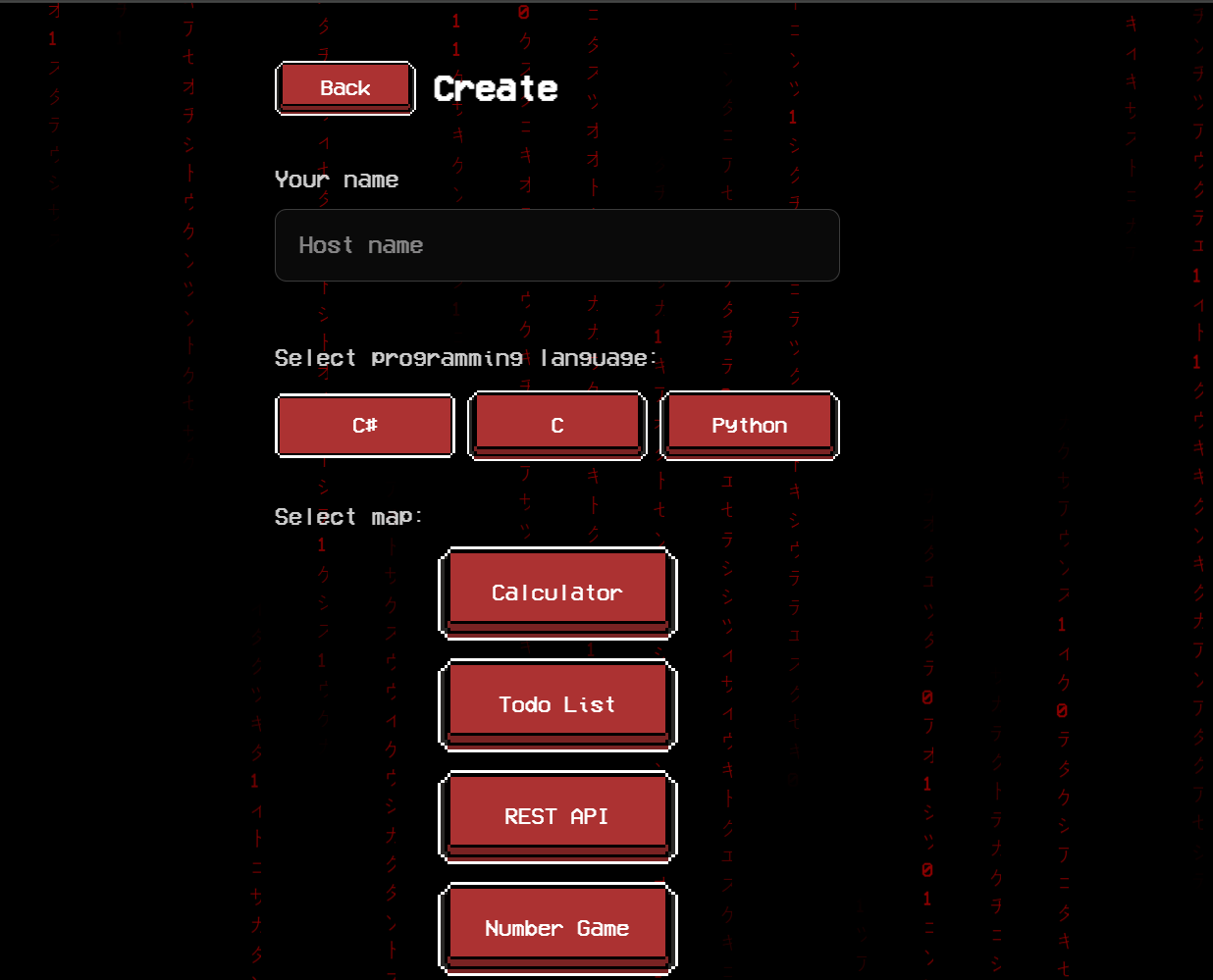Click the "Select map:" label
Image resolution: width=1213 pixels, height=980 pixels.
348,517
